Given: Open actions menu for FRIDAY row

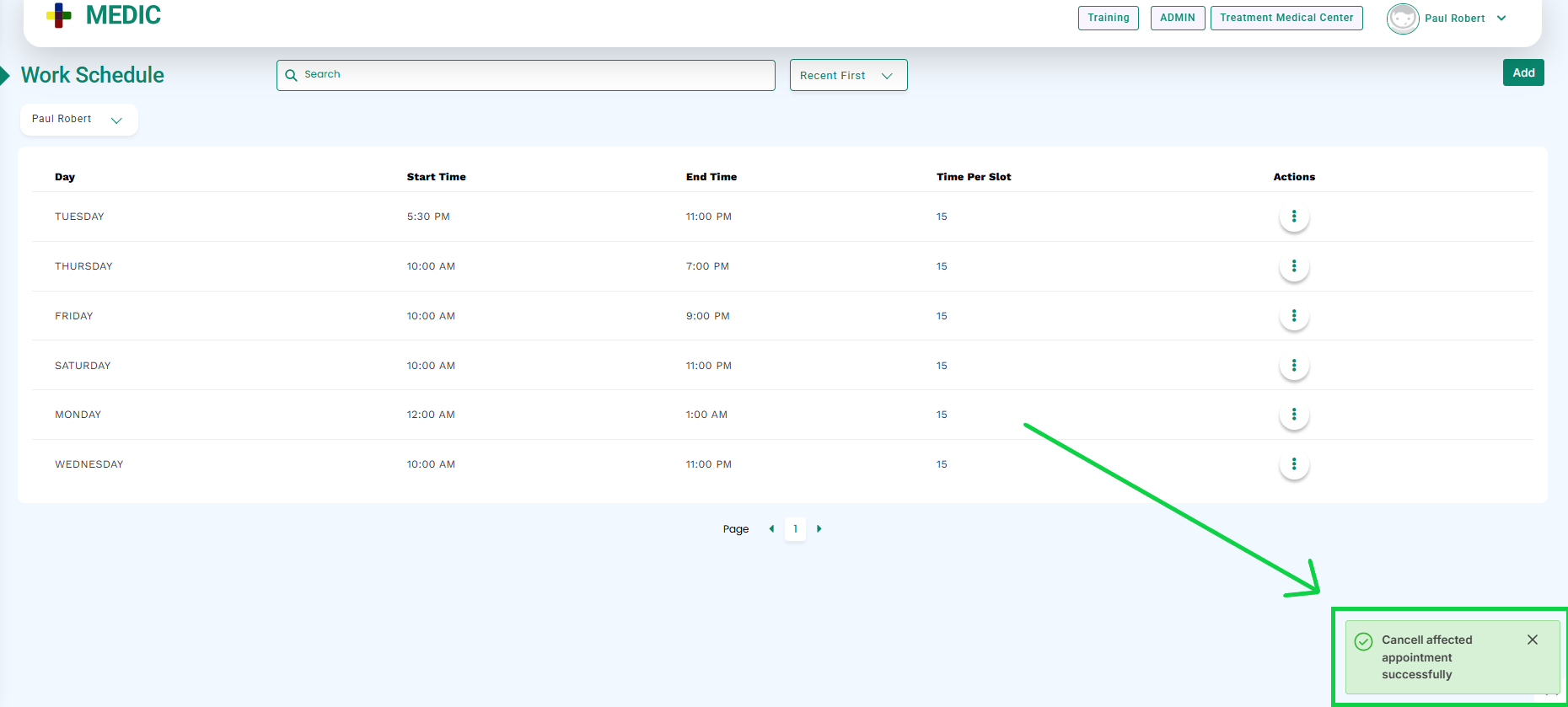Looking at the screenshot, I should (1293, 316).
